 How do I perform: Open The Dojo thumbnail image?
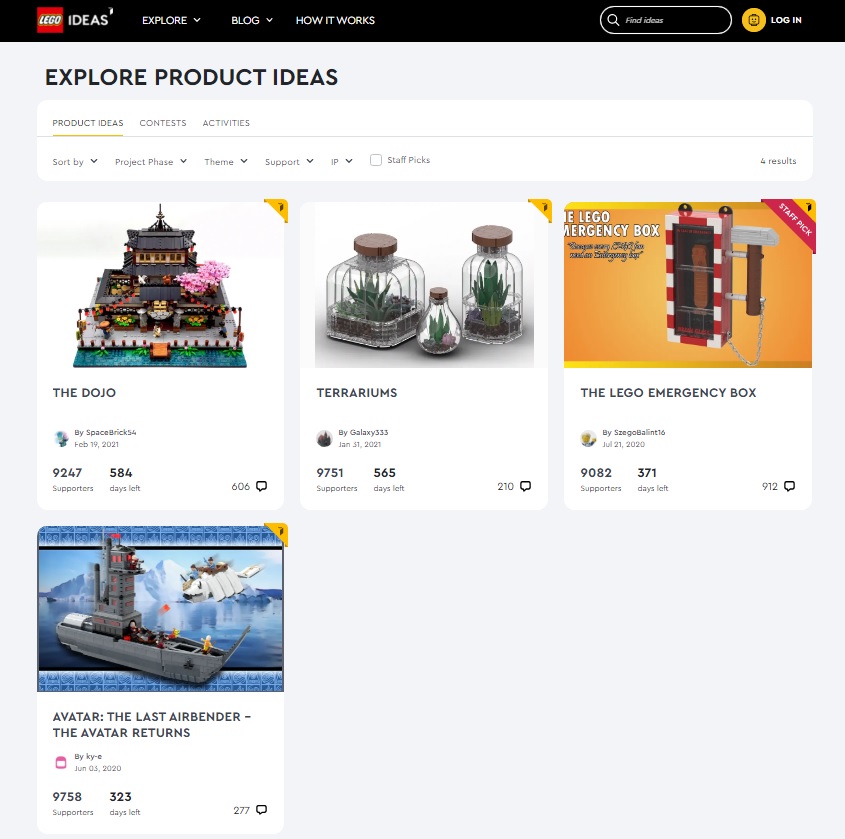161,285
